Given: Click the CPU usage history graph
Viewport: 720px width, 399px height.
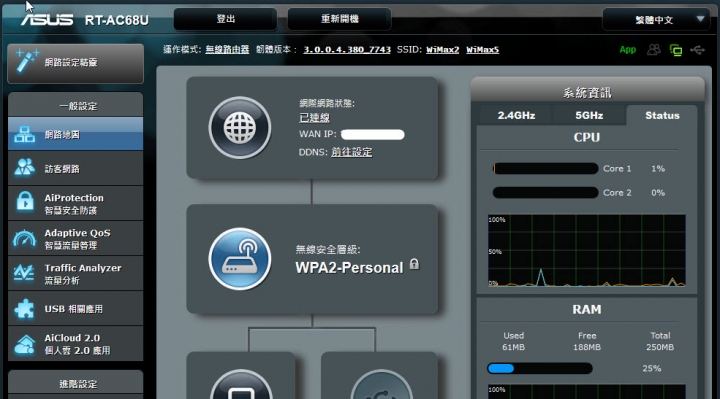Looking at the screenshot, I should (586, 250).
